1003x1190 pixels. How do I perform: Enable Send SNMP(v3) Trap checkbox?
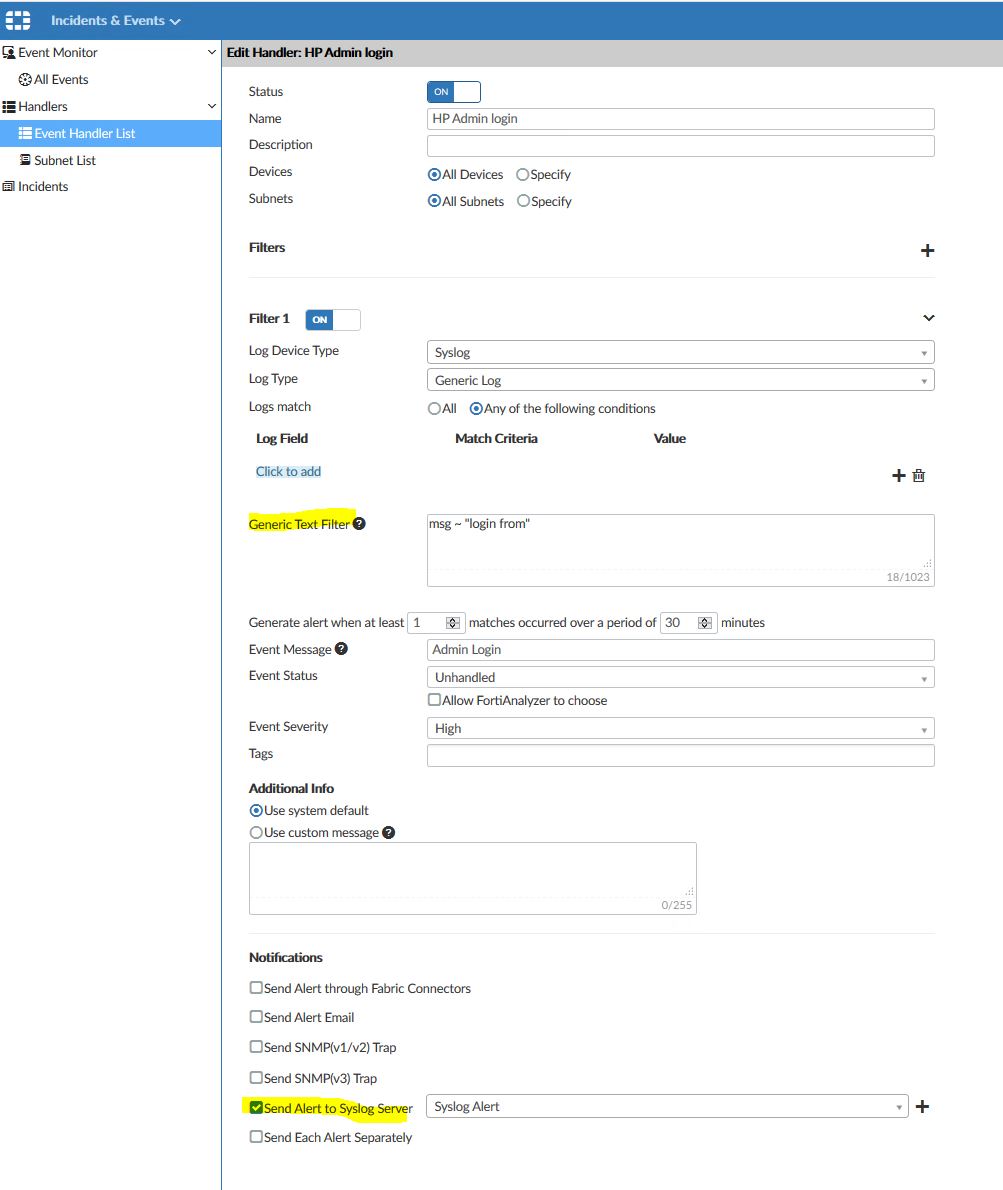coord(256,1078)
